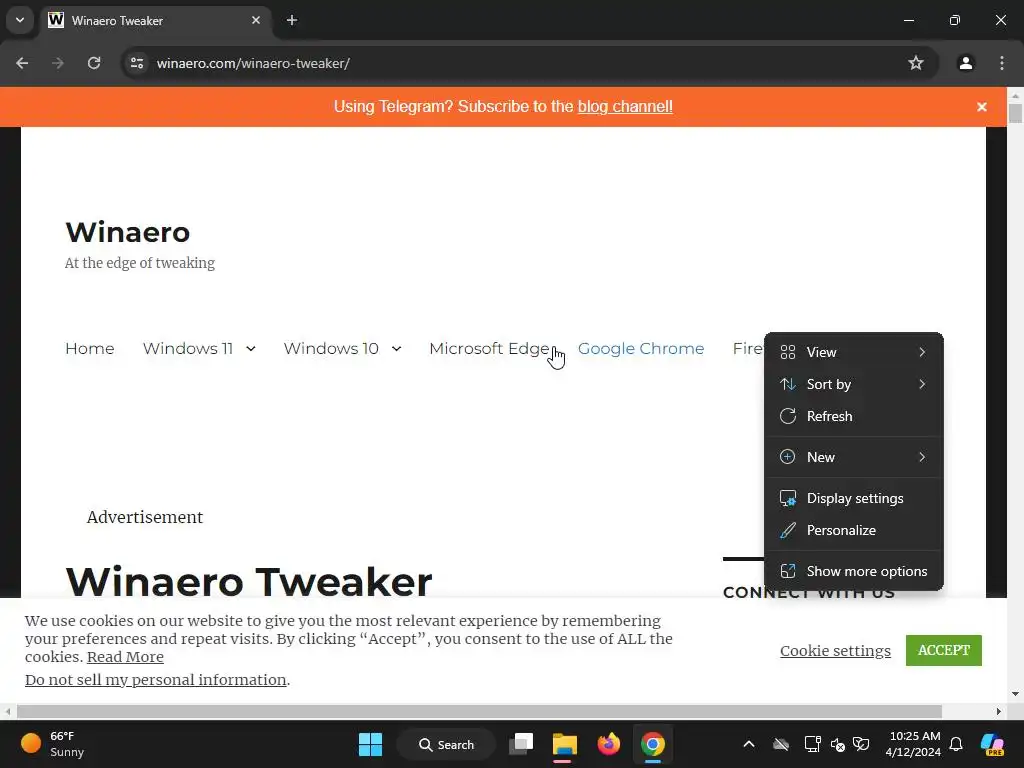
Task: Select Show more options
Action: pyautogui.click(x=854, y=571)
